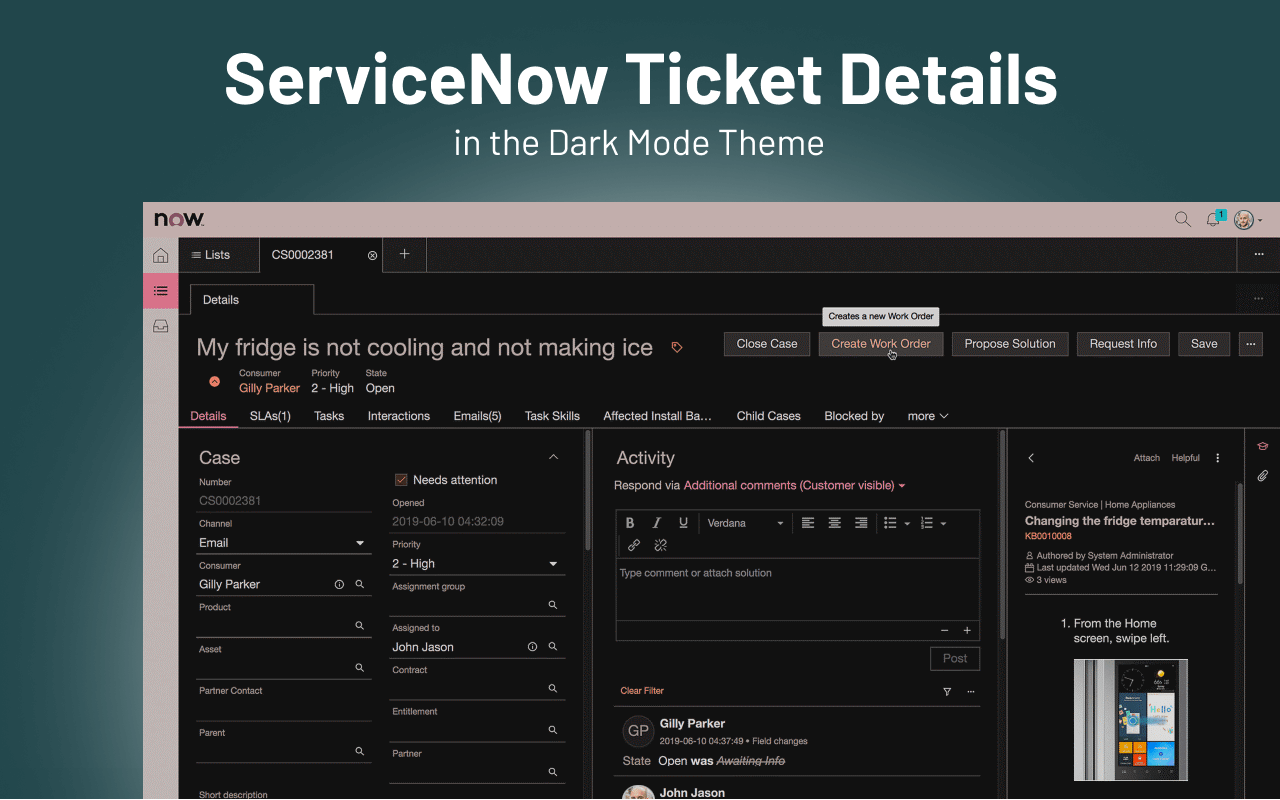
Task: Change Respond via Additional comments dropdown
Action: (x=795, y=485)
